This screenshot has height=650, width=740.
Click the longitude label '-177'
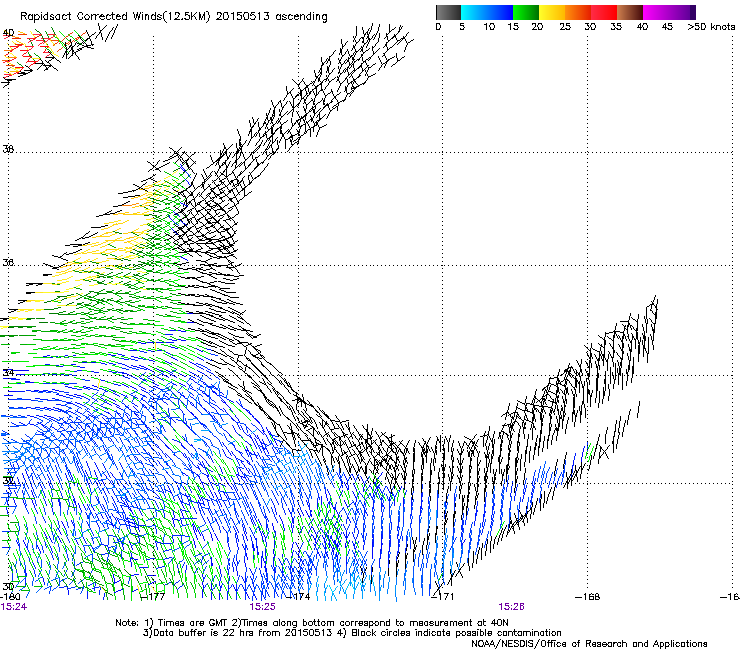tap(153, 597)
